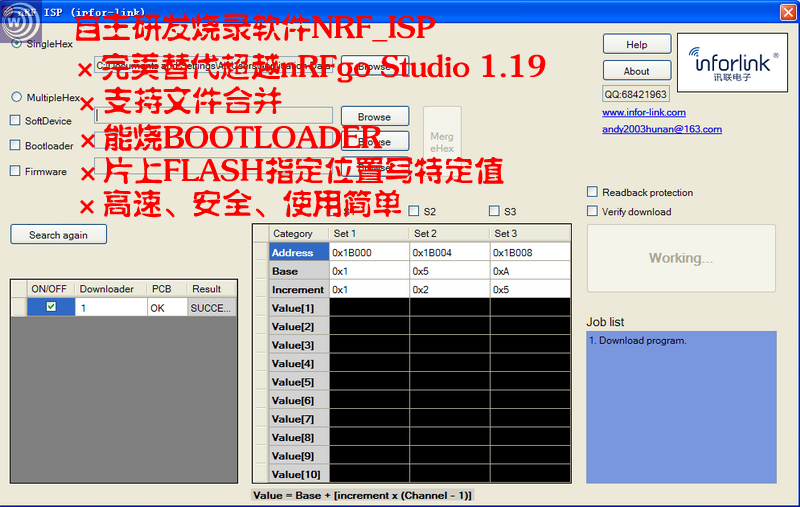The image size is (800, 507).
Task: Select the SingleHex radio option
Action: 17,43
